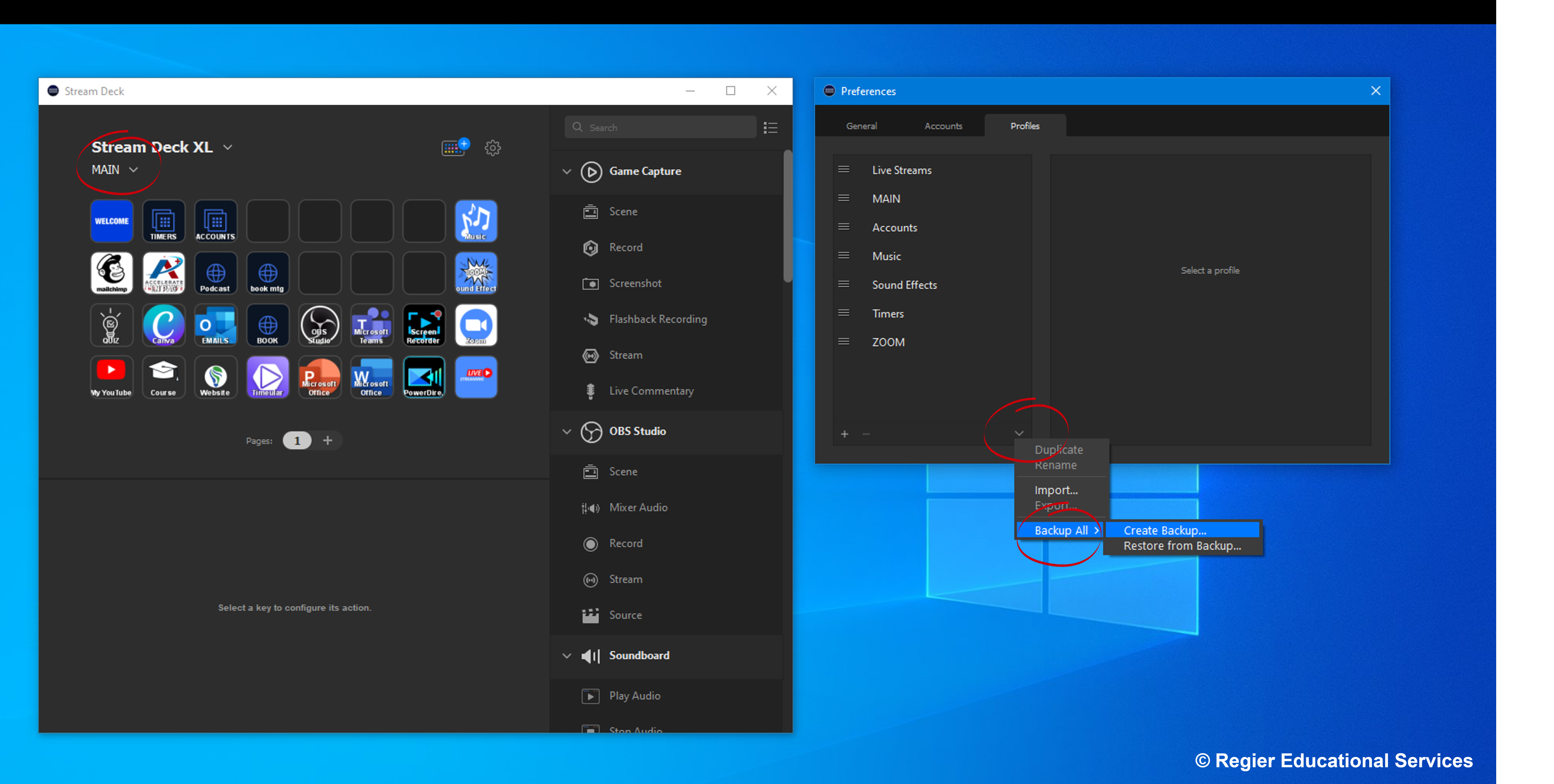
Task: Select Flashback Recording action
Action: 667,319
